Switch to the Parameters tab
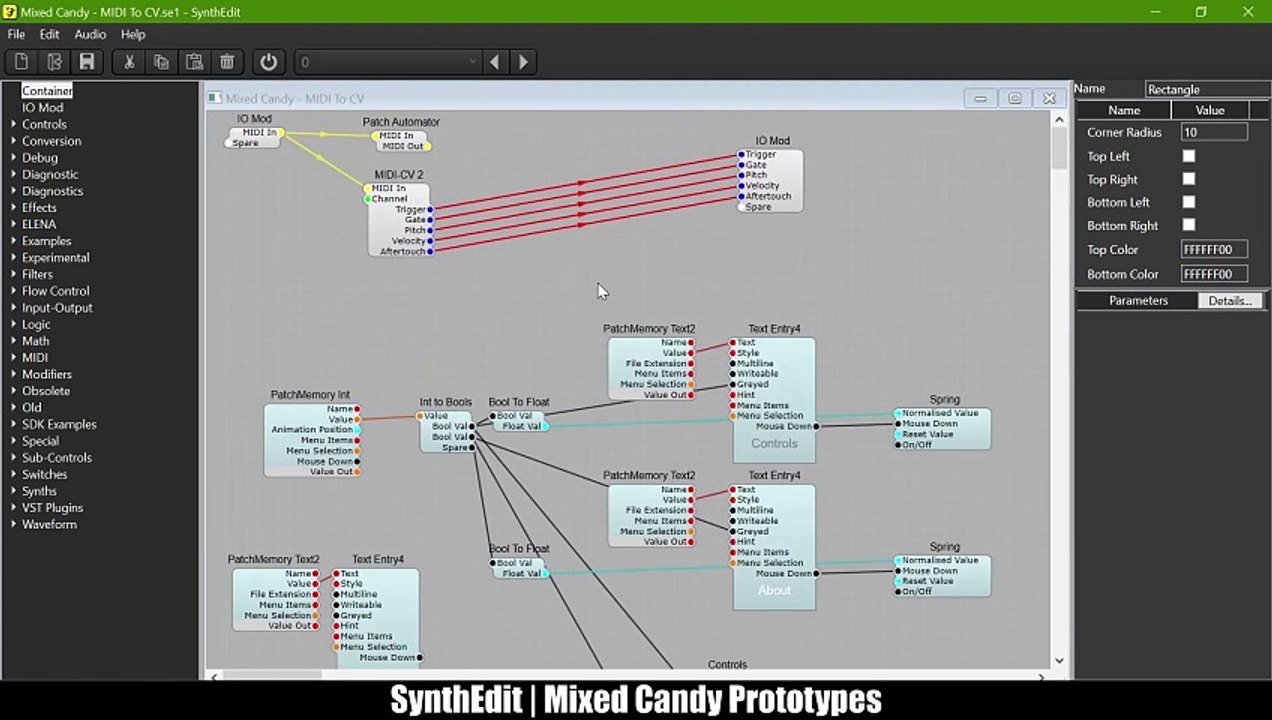The height and width of the screenshot is (720, 1272). (x=1138, y=300)
